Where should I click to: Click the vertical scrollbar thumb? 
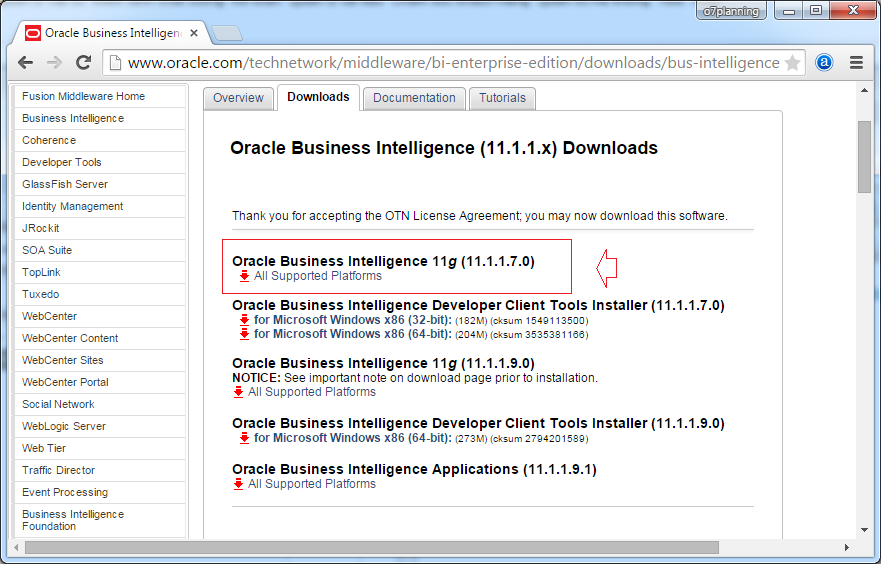[x=864, y=157]
